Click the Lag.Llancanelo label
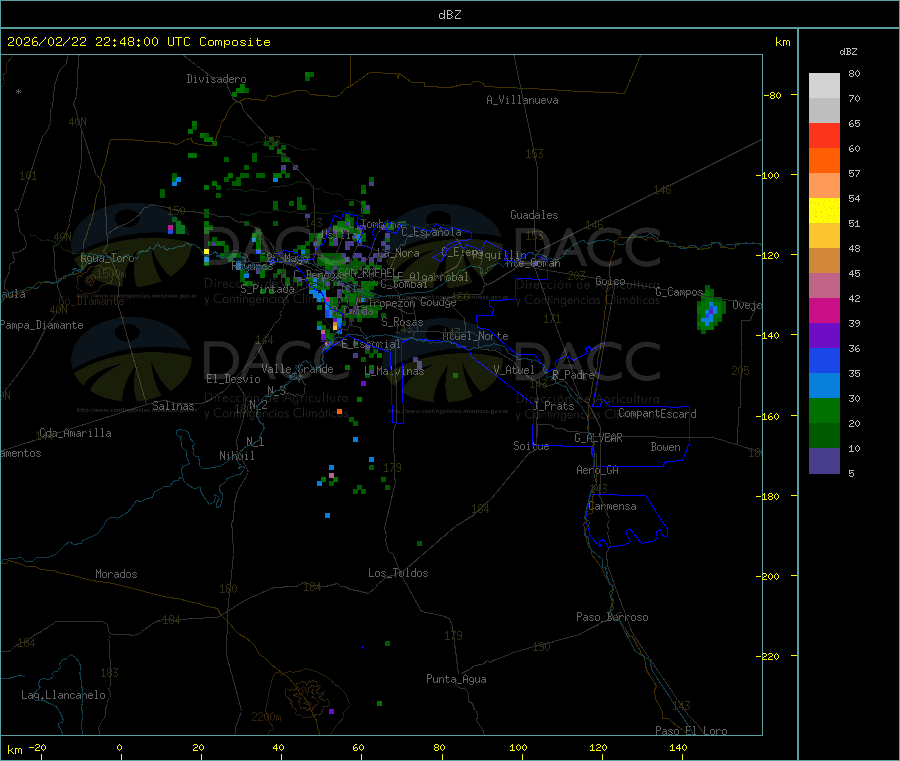The image size is (900, 761). (x=64, y=695)
